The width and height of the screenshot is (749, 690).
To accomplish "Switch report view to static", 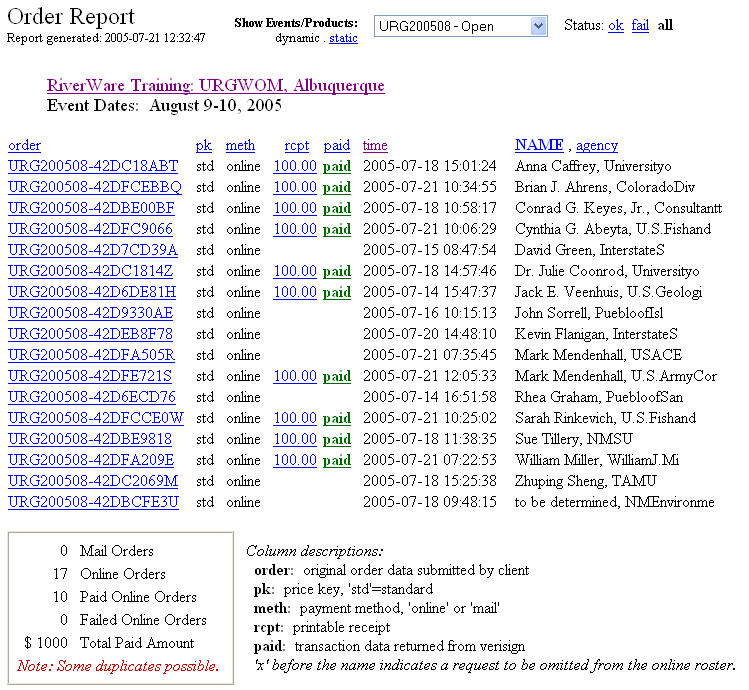I will click(x=343, y=38).
